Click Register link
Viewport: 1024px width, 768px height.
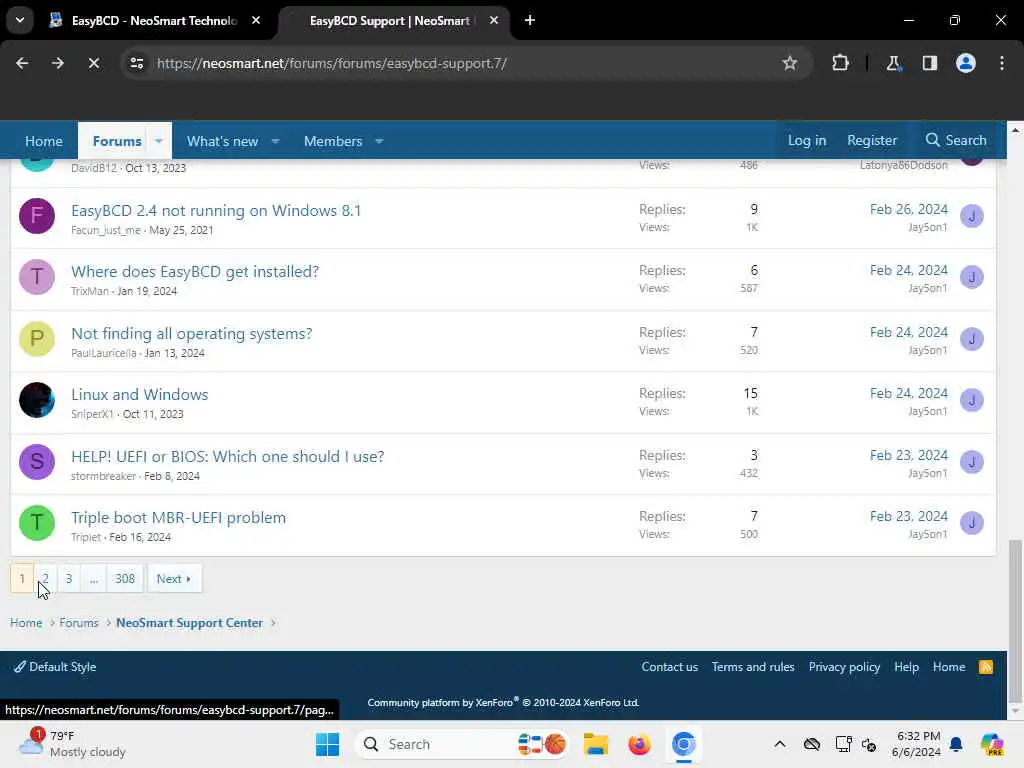tap(872, 140)
